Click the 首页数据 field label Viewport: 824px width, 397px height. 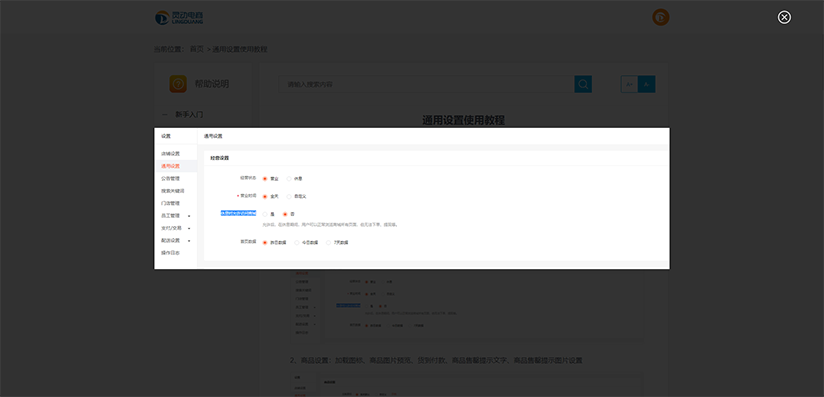click(x=248, y=242)
